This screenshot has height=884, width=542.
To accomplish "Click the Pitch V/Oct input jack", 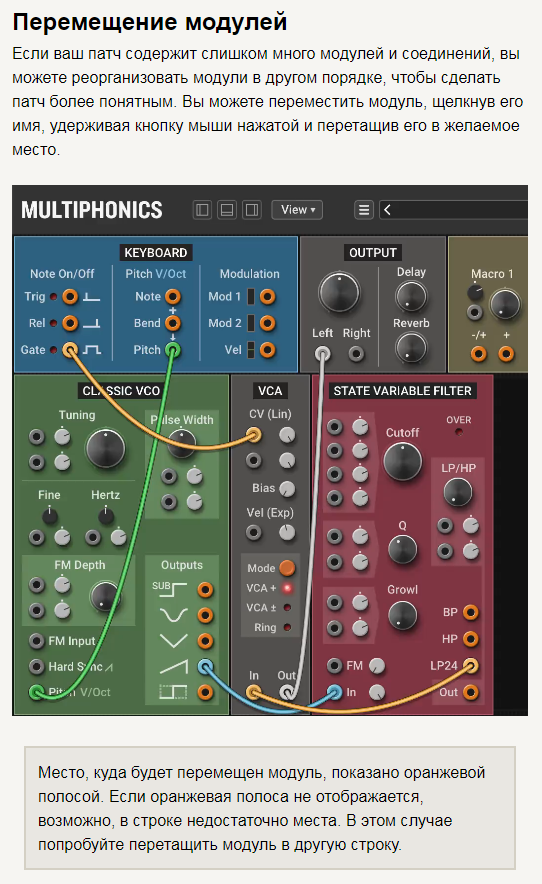I will (37, 692).
